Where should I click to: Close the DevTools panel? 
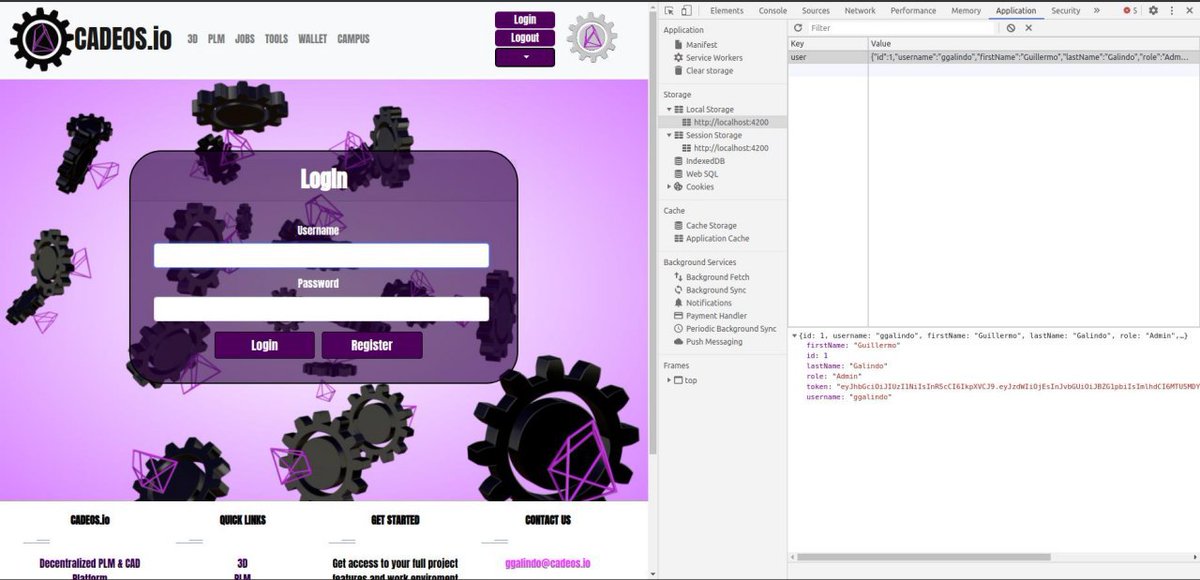point(1188,10)
